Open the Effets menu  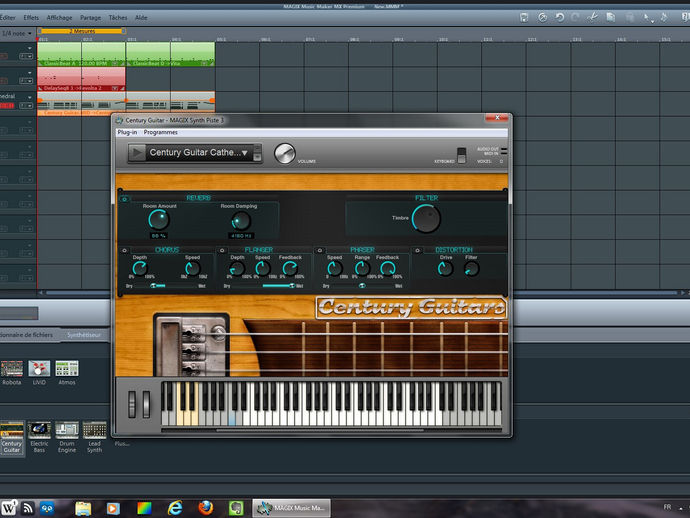[x=31, y=18]
